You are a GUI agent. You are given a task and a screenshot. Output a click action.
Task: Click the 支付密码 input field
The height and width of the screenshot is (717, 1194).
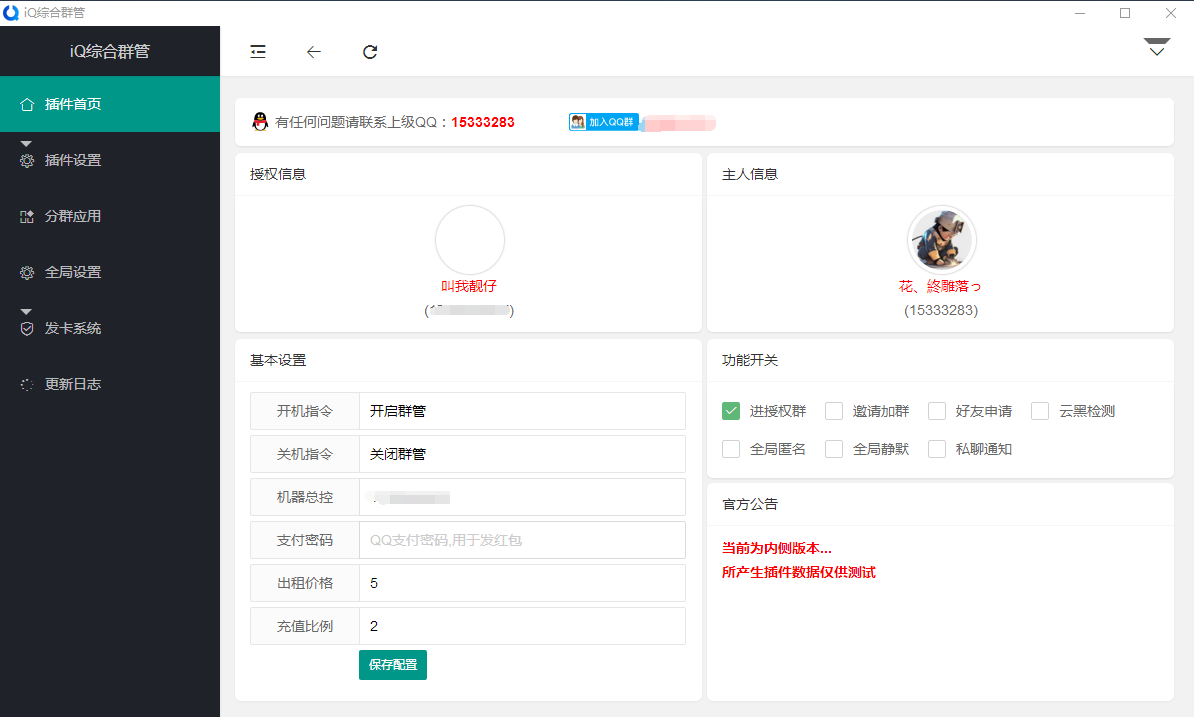click(x=522, y=540)
